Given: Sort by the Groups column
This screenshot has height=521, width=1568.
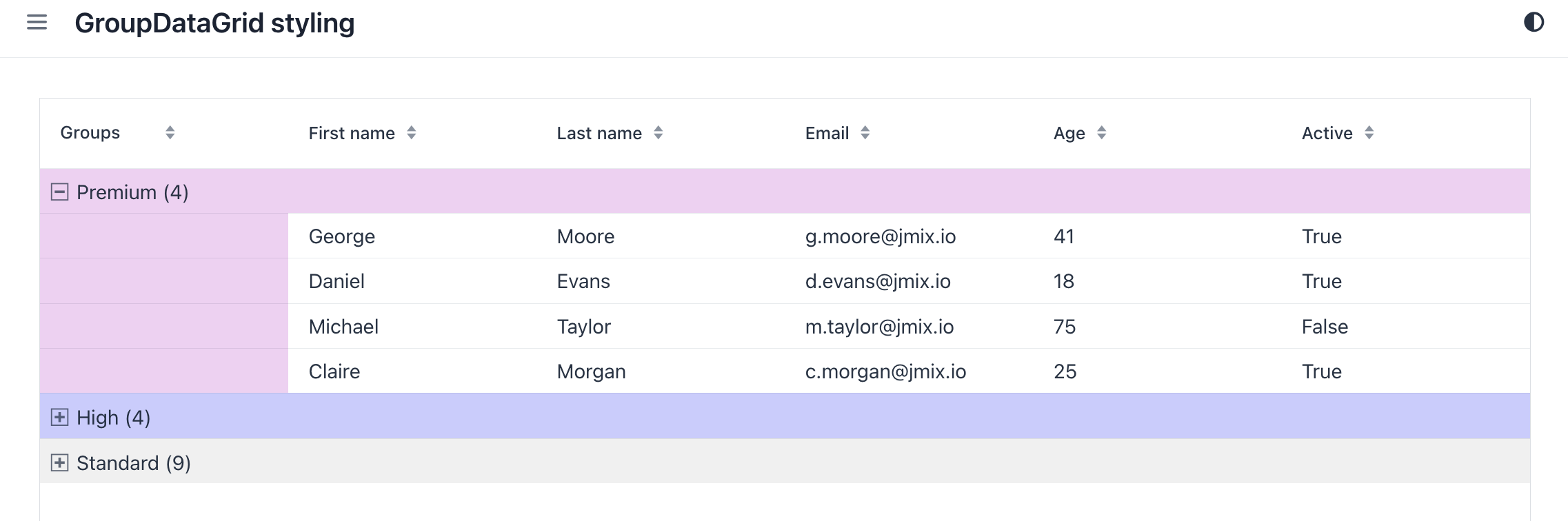Looking at the screenshot, I should click(170, 133).
